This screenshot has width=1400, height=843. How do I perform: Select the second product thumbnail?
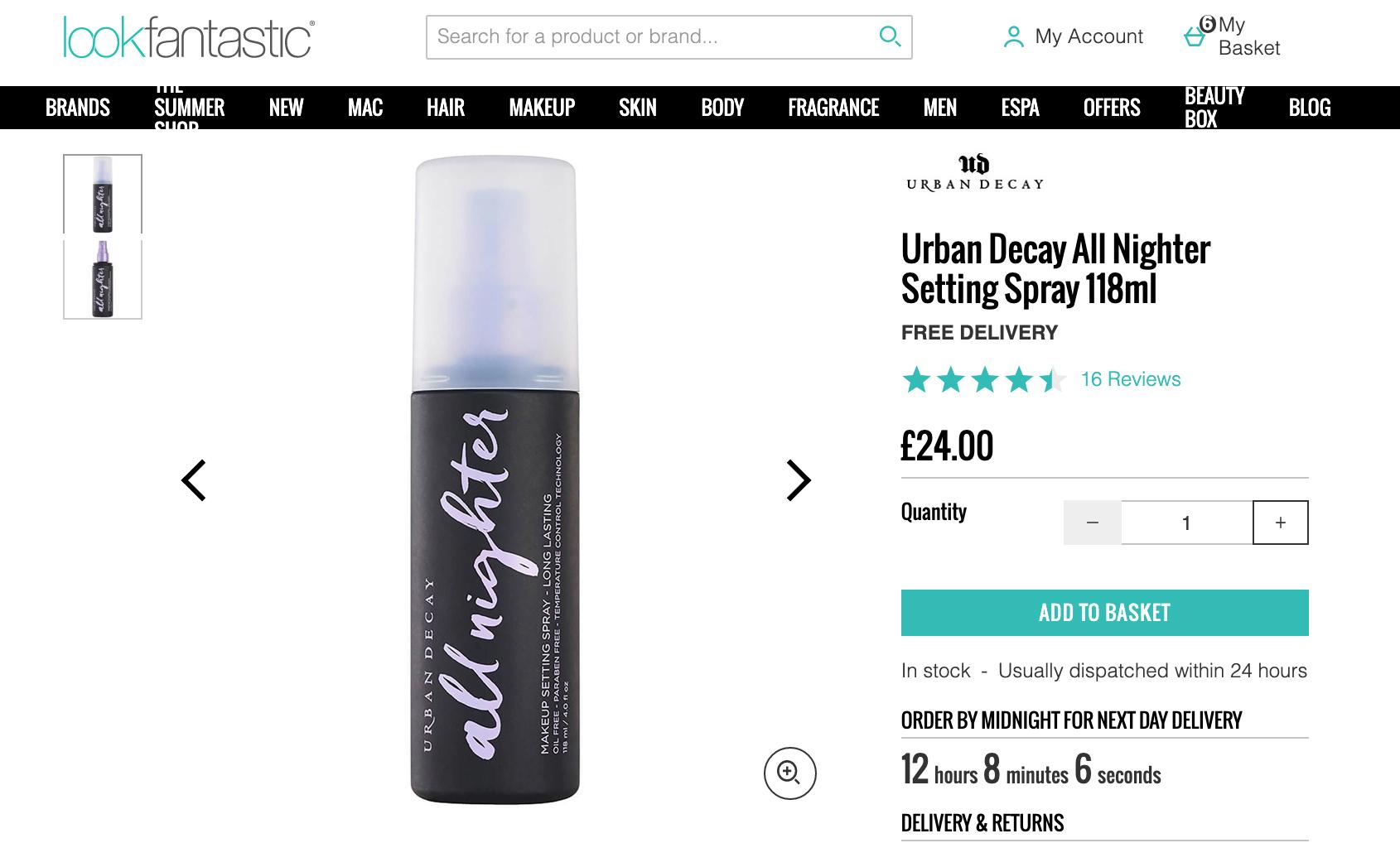(103, 279)
